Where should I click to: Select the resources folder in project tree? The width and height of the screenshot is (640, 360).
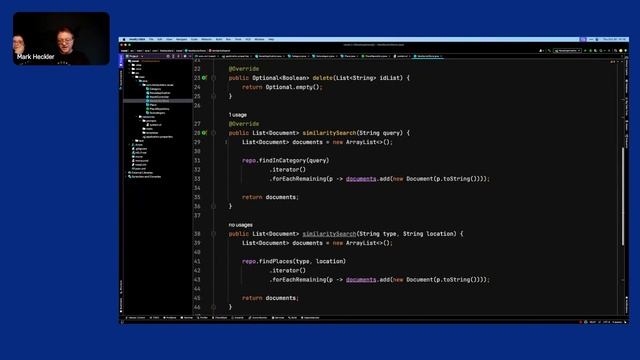click(147, 117)
